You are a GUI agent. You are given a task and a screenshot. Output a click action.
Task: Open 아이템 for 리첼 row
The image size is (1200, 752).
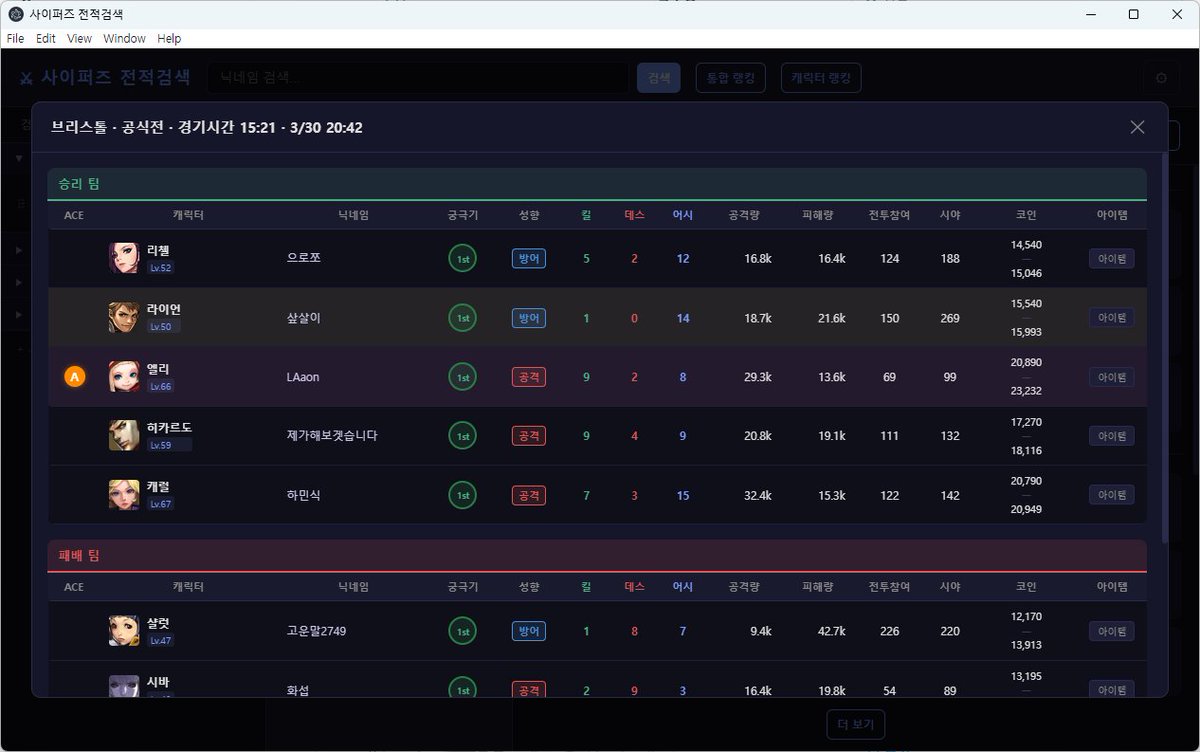click(x=1112, y=258)
